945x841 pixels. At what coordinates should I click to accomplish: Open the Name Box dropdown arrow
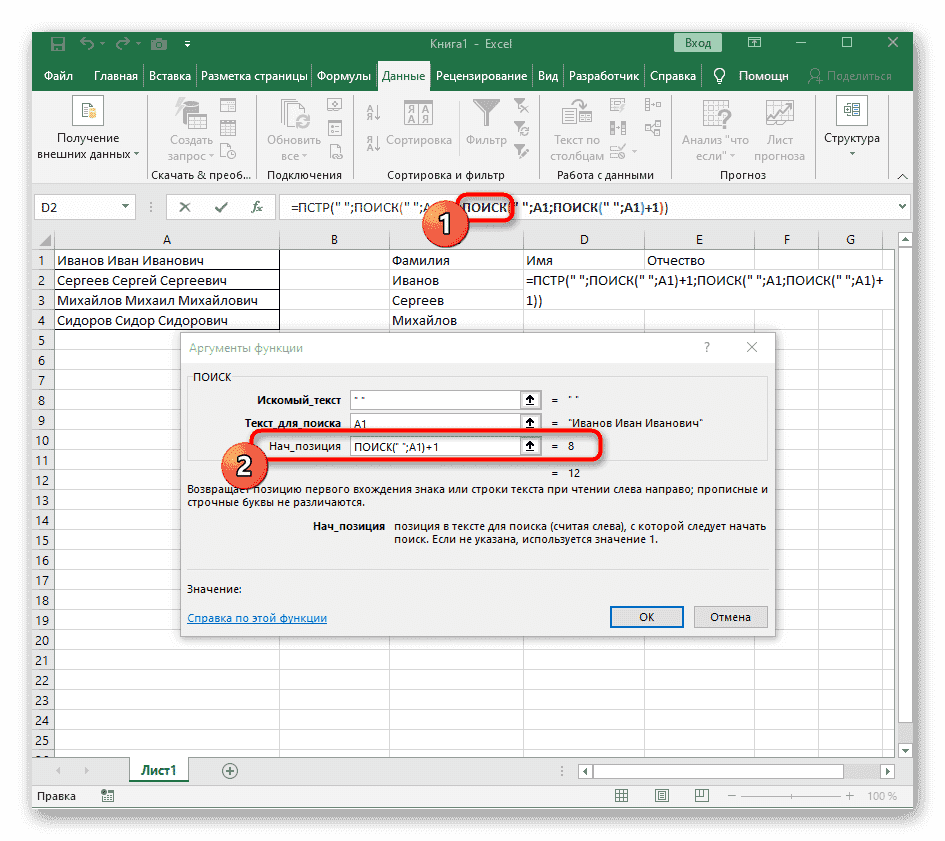point(125,208)
